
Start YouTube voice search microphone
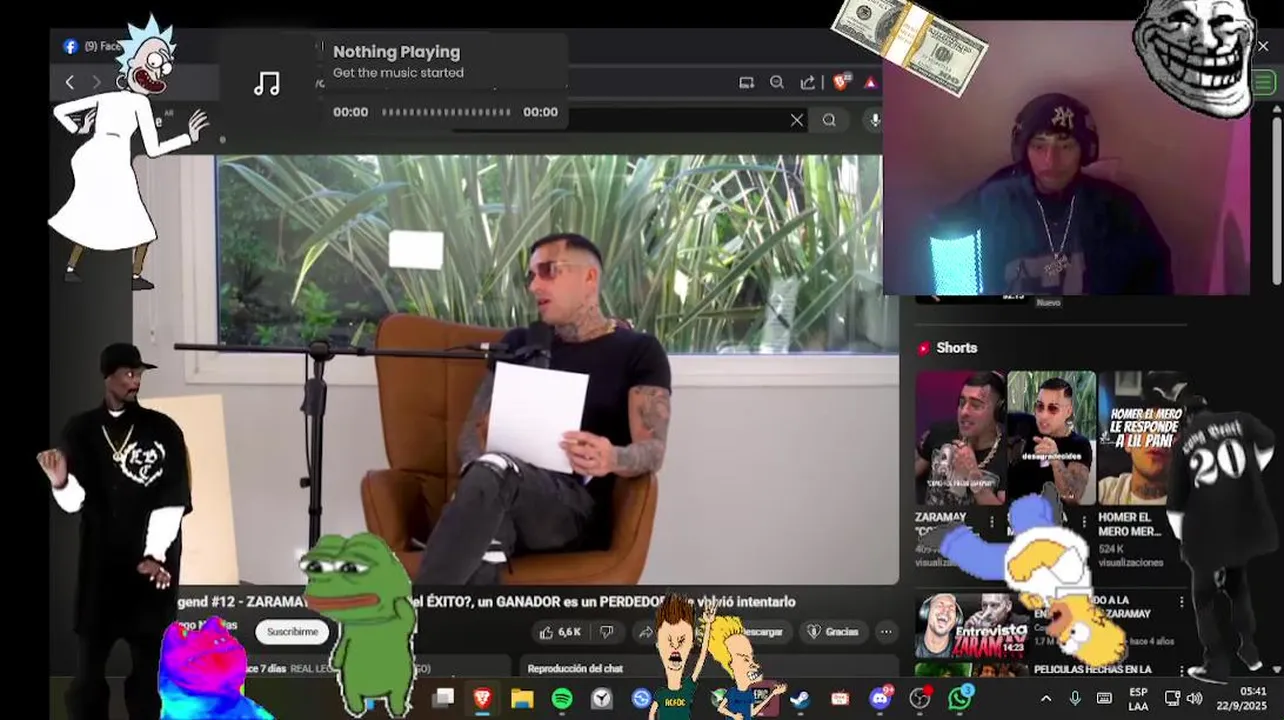pyautogui.click(x=874, y=120)
